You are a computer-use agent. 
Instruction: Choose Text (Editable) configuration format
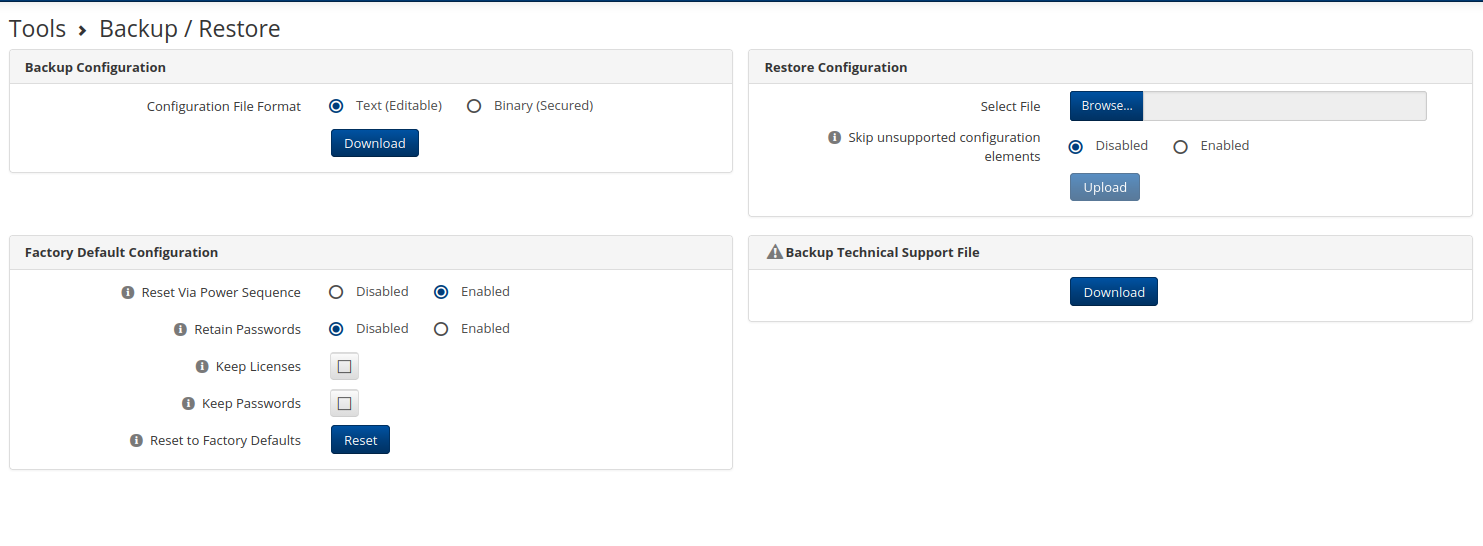[336, 106]
